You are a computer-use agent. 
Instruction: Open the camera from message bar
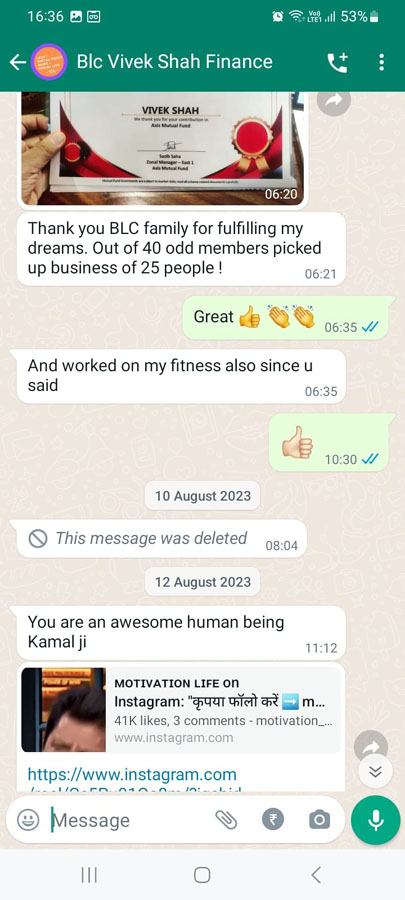320,820
